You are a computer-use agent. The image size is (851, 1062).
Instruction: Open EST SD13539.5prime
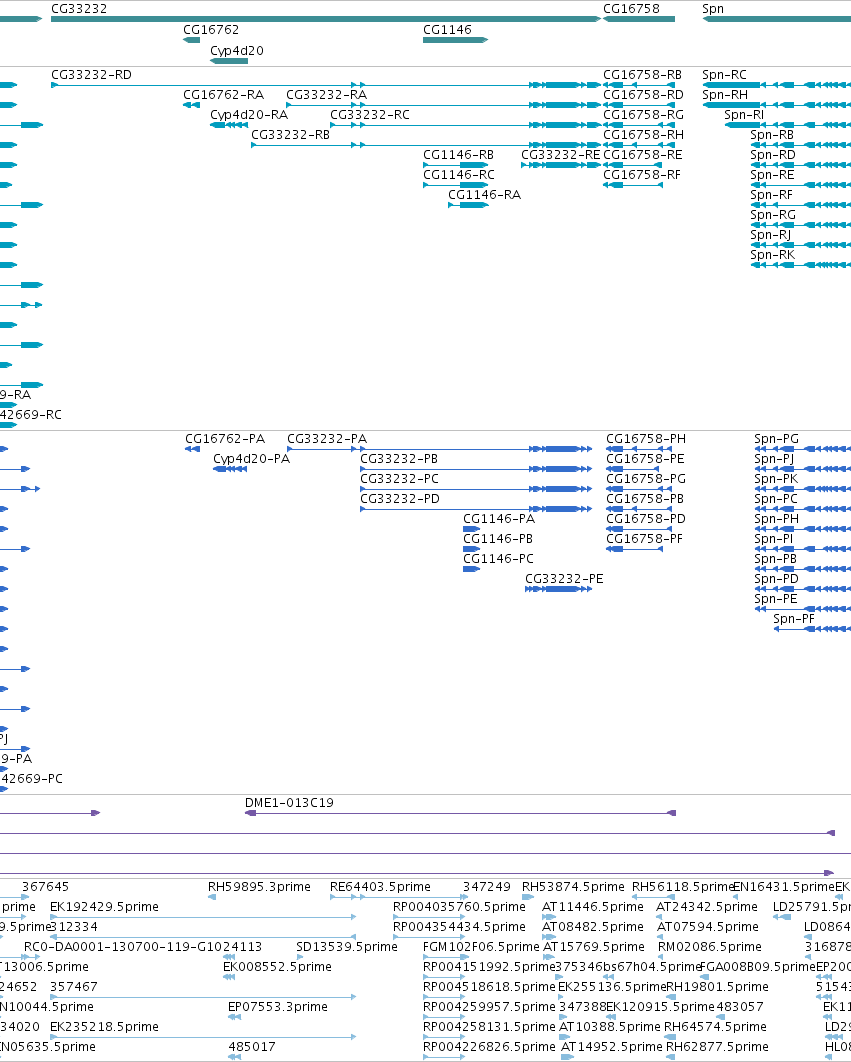[347, 947]
